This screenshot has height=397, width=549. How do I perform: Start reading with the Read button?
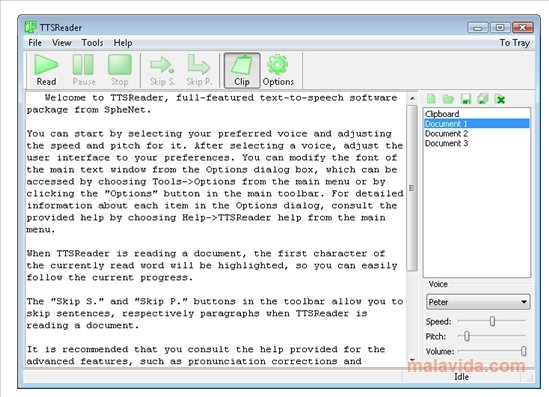[46, 70]
